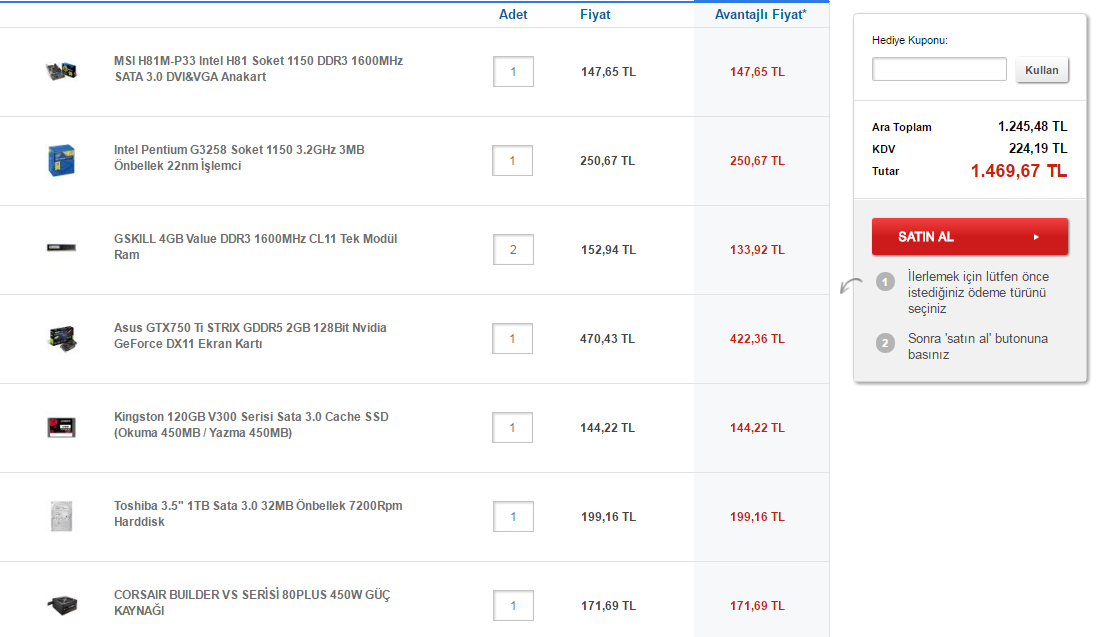Click the Corsair power supply image
The image size is (1105, 637).
(x=62, y=605)
